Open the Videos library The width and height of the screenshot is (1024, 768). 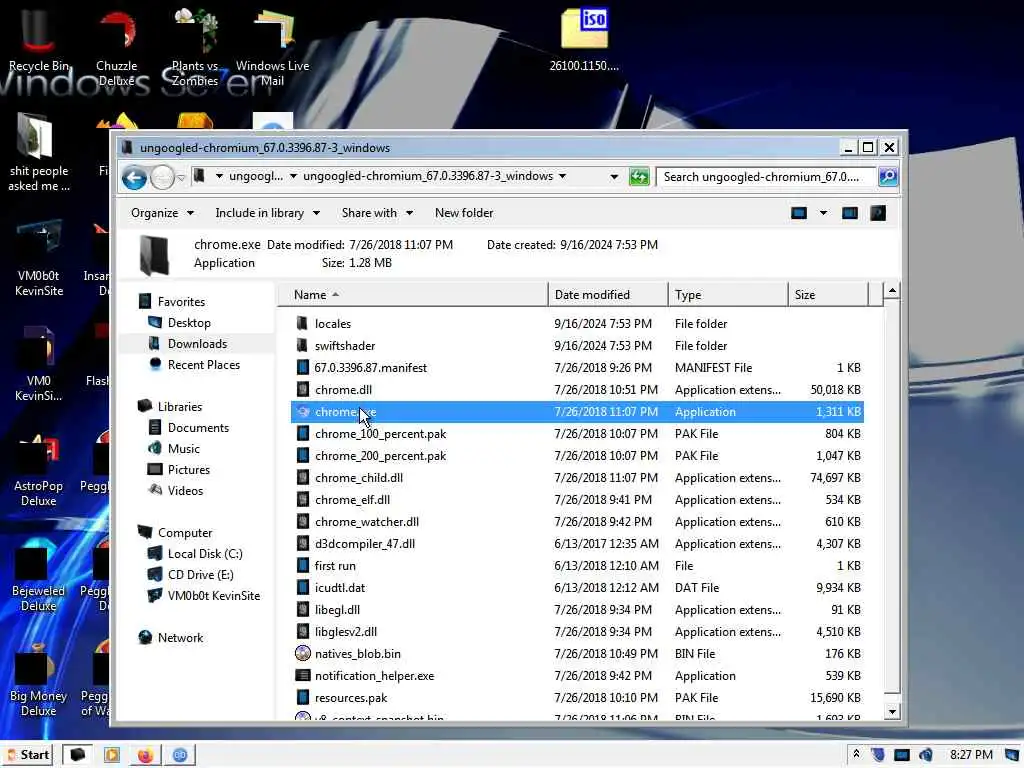pyautogui.click(x=185, y=490)
